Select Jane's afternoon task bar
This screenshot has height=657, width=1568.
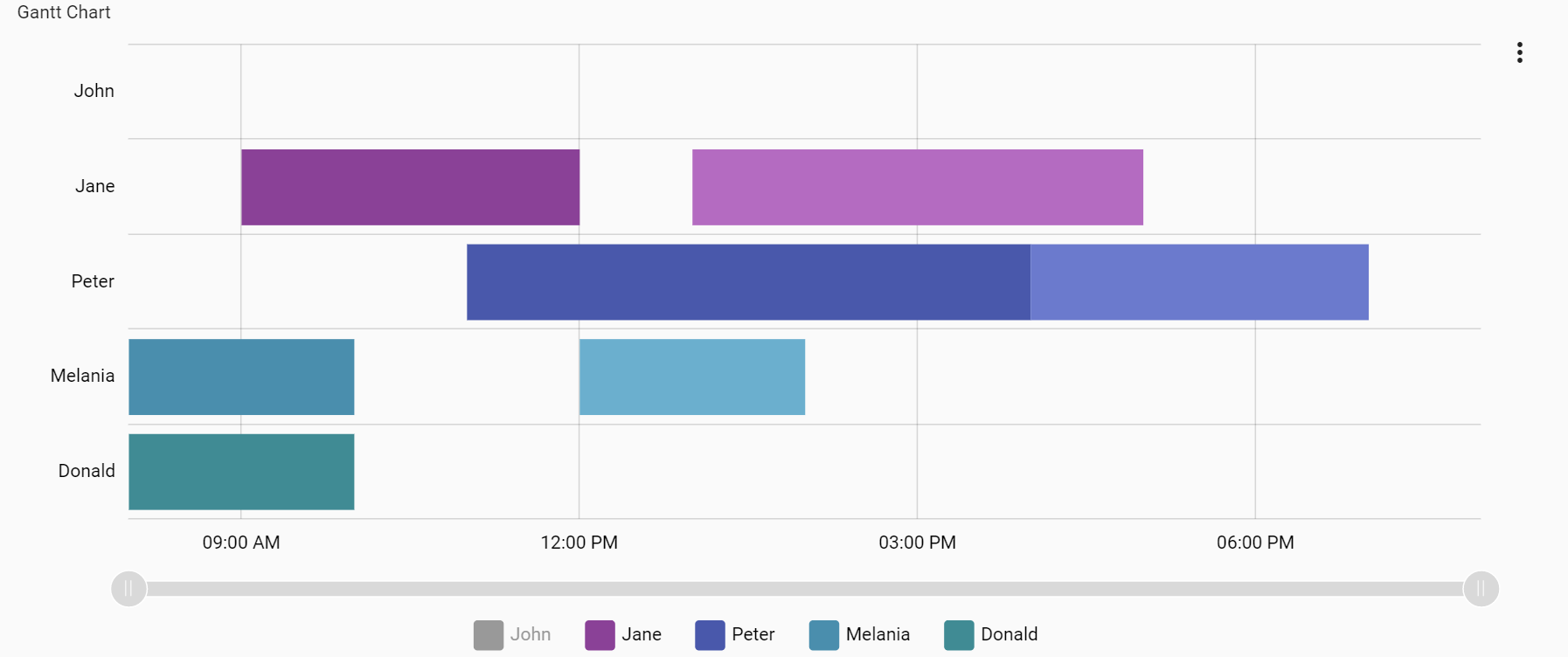(x=916, y=186)
